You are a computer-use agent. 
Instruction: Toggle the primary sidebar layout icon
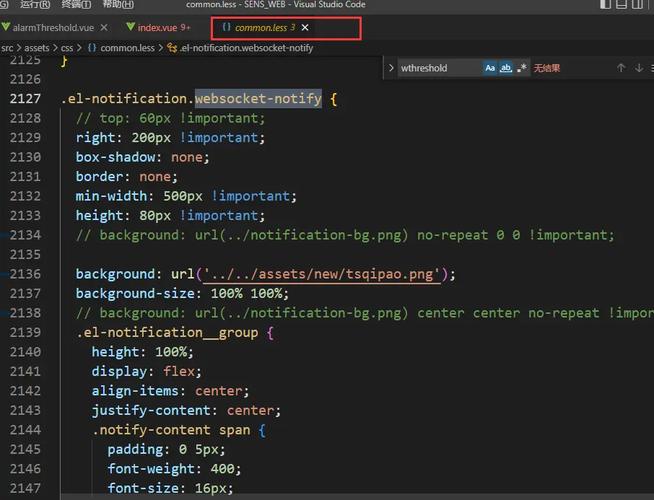click(x=605, y=4)
